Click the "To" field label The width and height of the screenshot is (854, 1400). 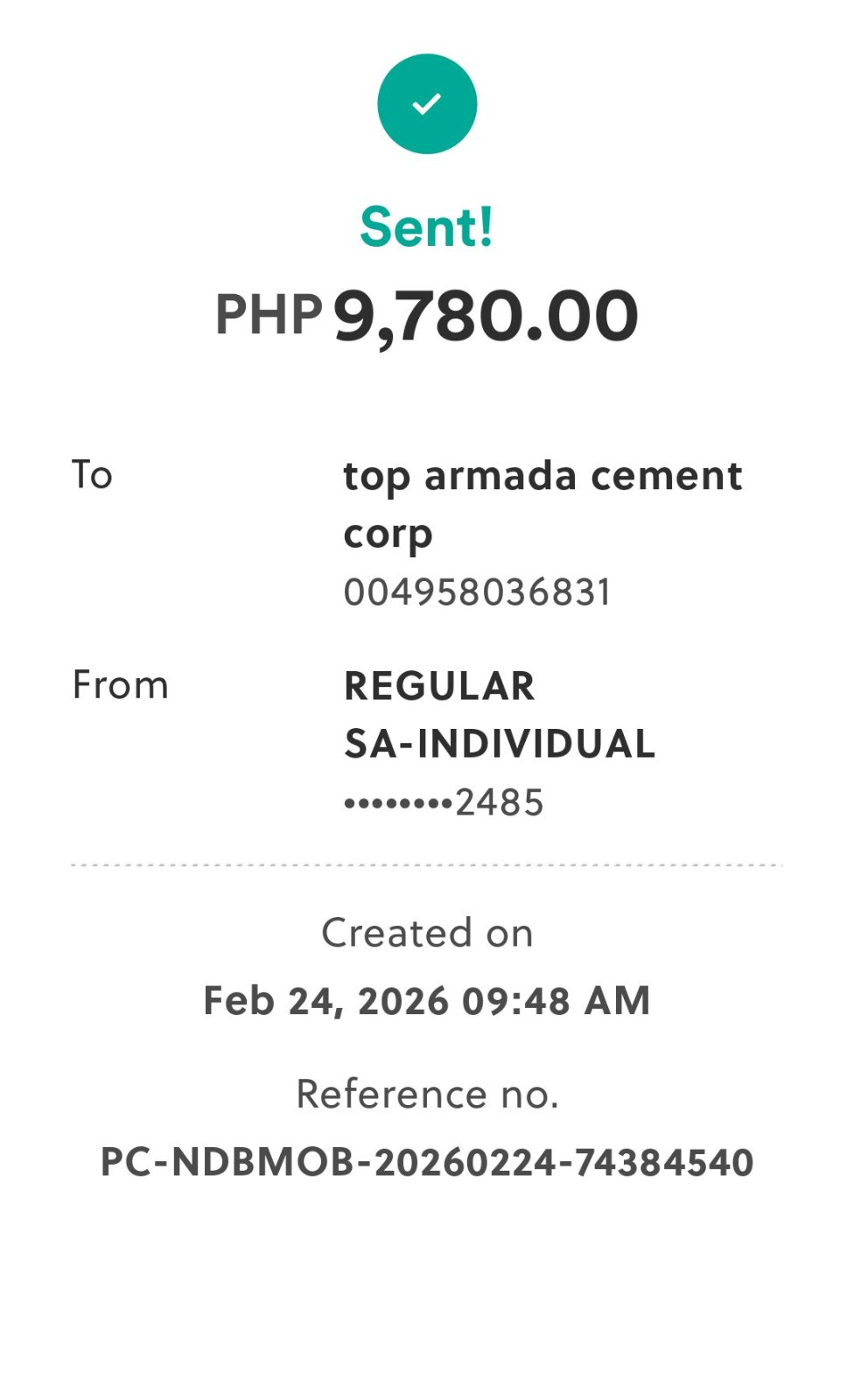(92, 475)
